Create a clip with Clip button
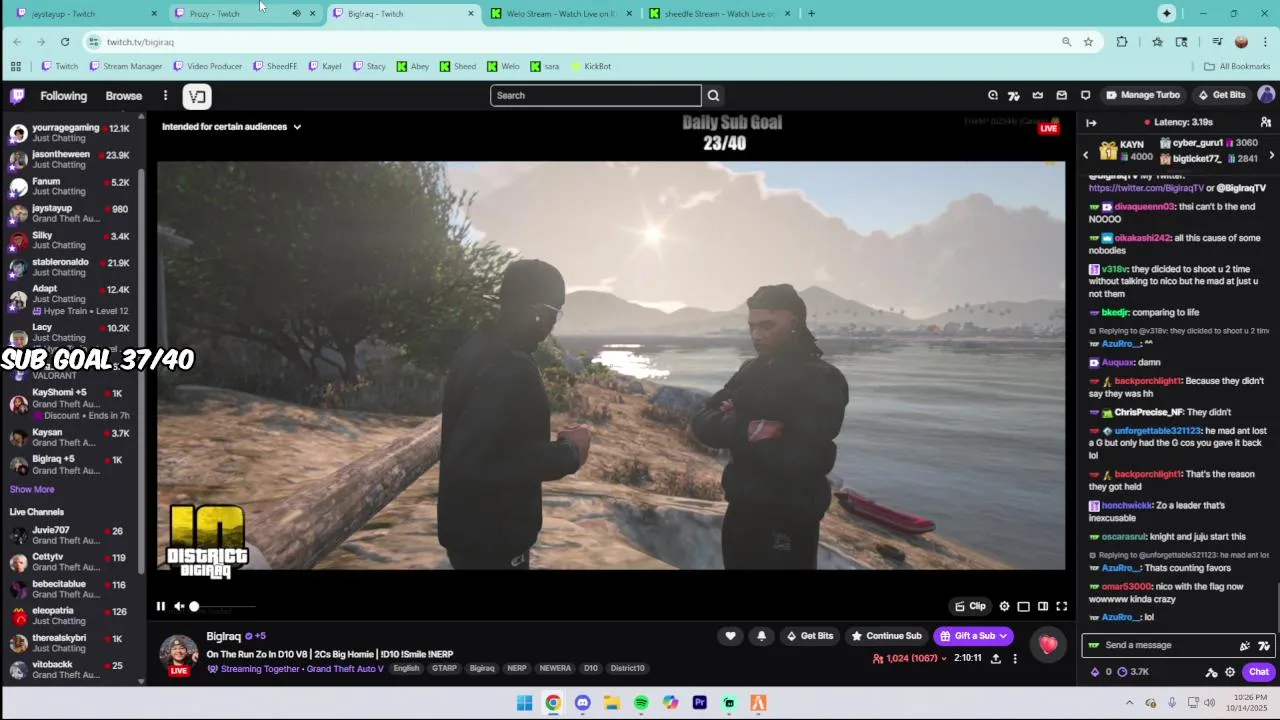The image size is (1280, 720). click(970, 606)
